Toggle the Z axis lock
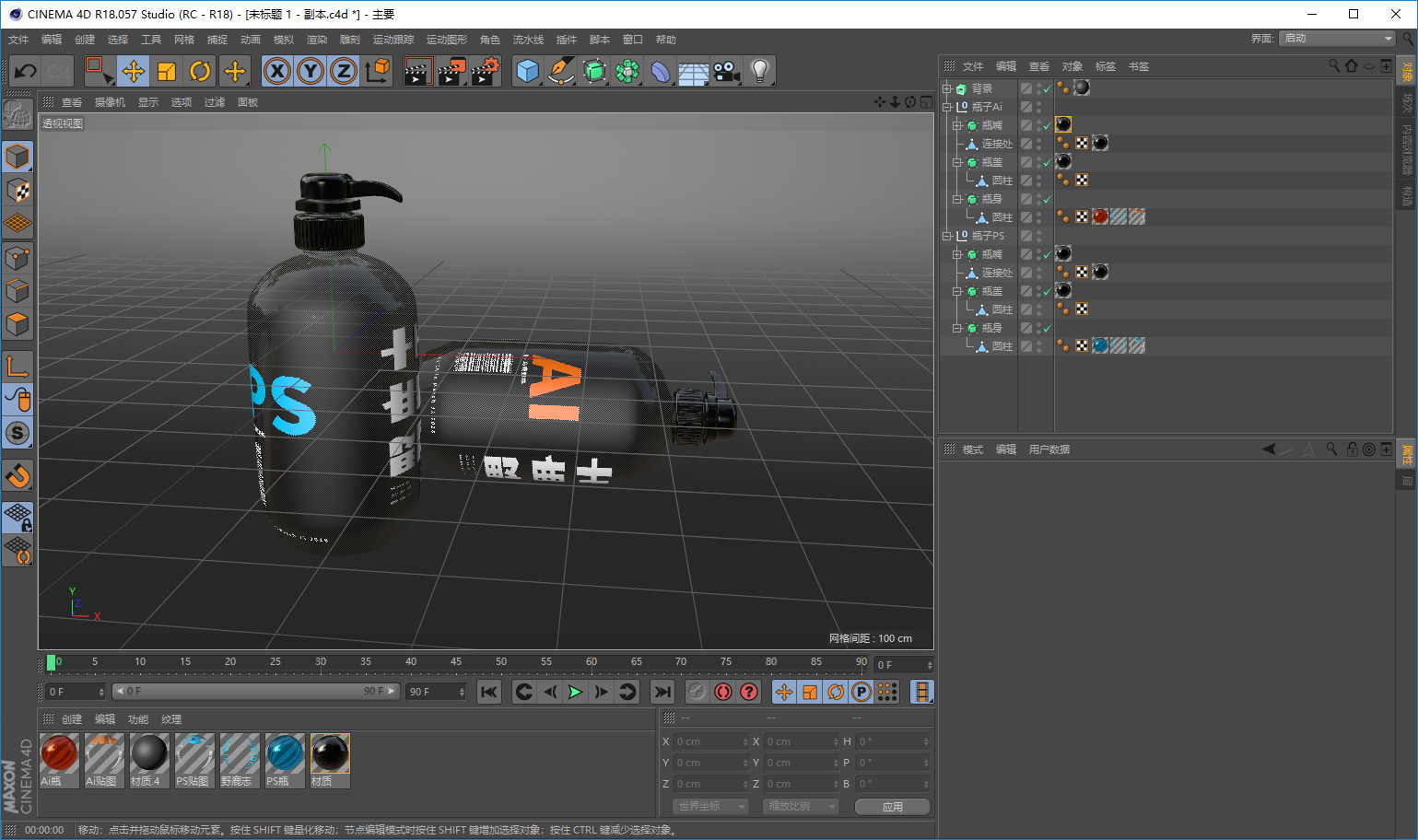The height and width of the screenshot is (840, 1418). (344, 71)
